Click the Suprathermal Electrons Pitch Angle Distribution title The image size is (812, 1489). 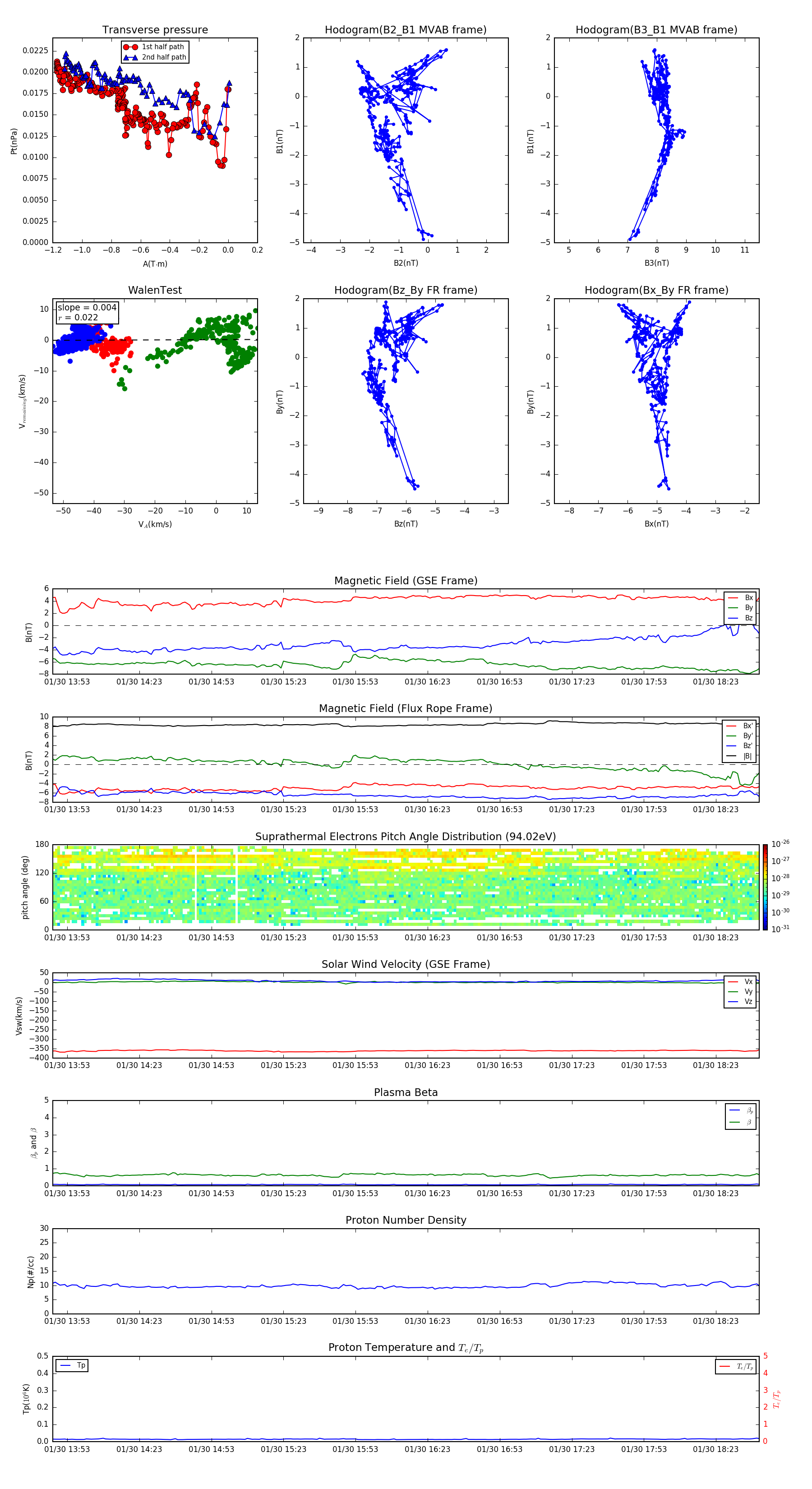point(405,837)
